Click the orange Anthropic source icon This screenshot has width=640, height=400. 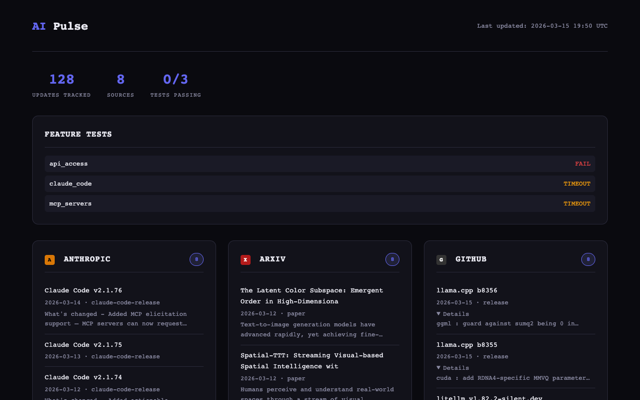49,260
